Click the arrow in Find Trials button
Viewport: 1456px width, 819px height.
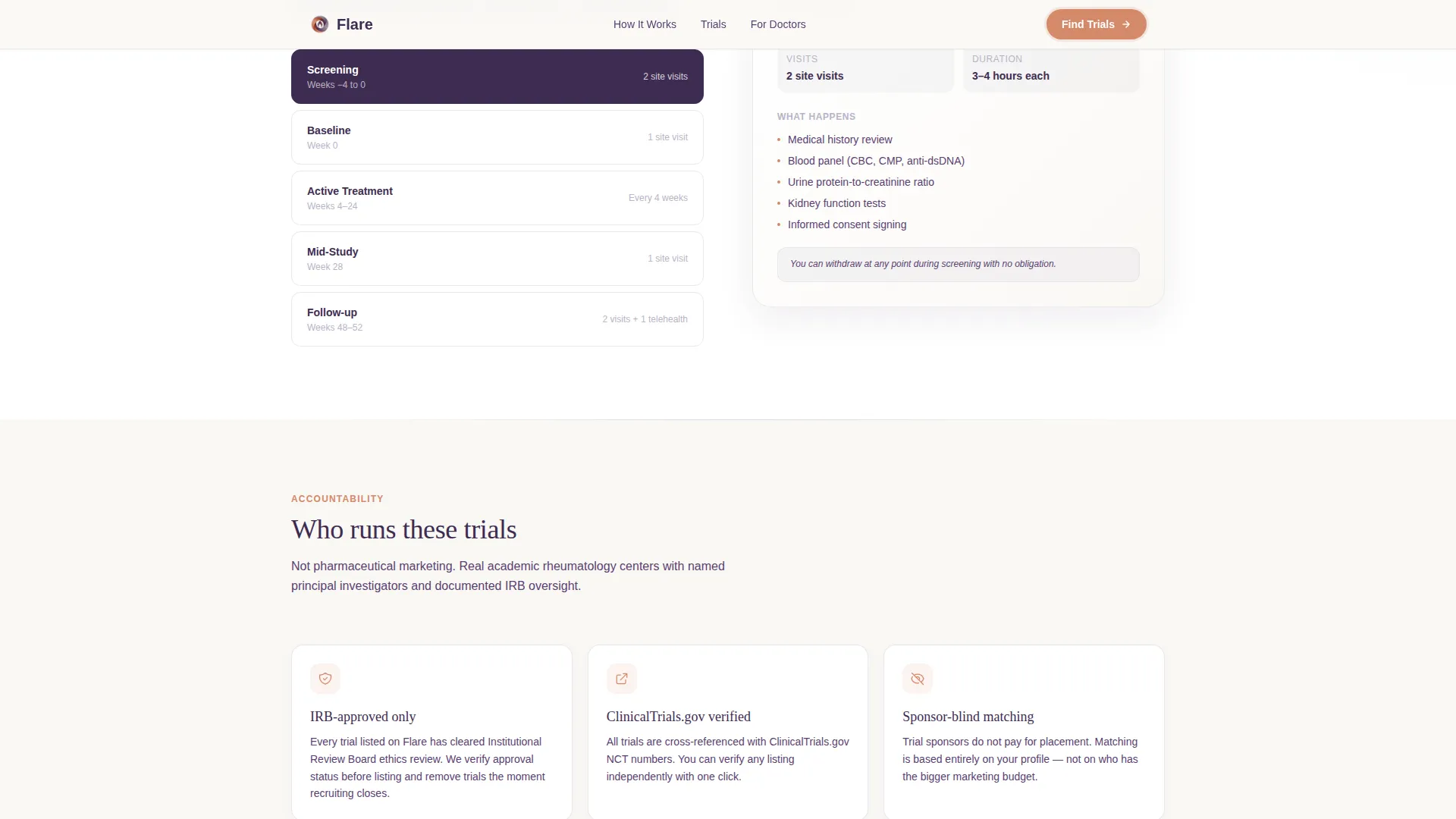[1126, 24]
